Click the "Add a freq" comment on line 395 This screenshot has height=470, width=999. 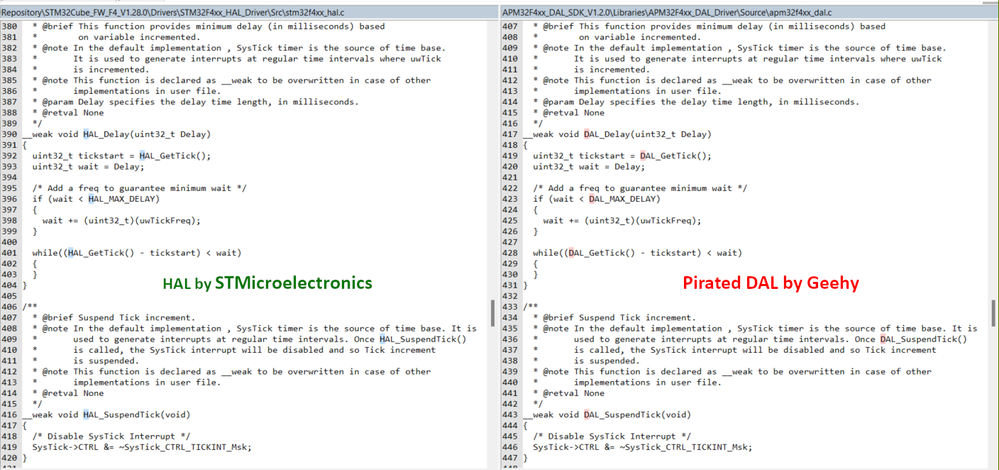tap(139, 189)
